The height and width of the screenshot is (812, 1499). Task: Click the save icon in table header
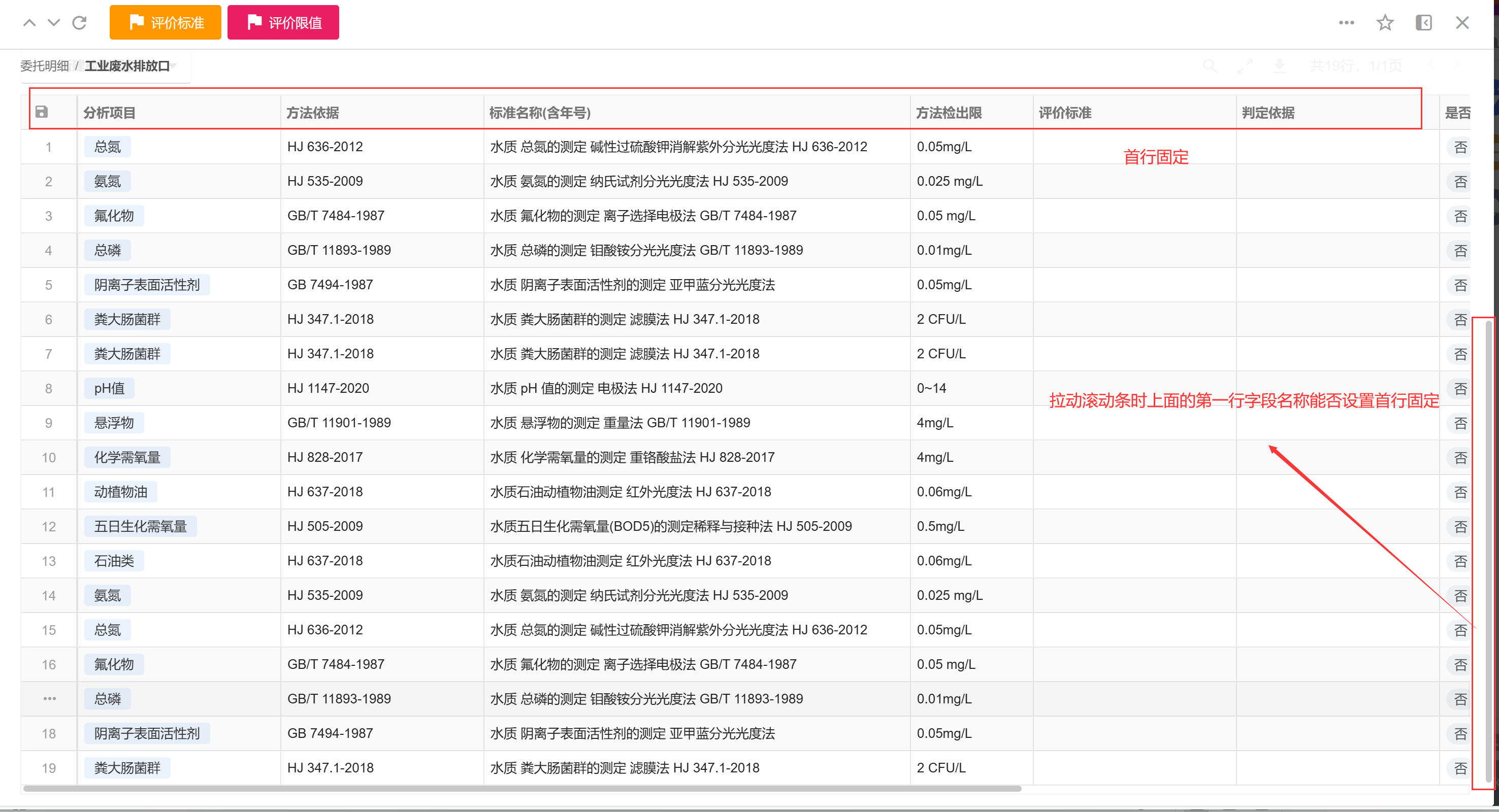pos(41,112)
